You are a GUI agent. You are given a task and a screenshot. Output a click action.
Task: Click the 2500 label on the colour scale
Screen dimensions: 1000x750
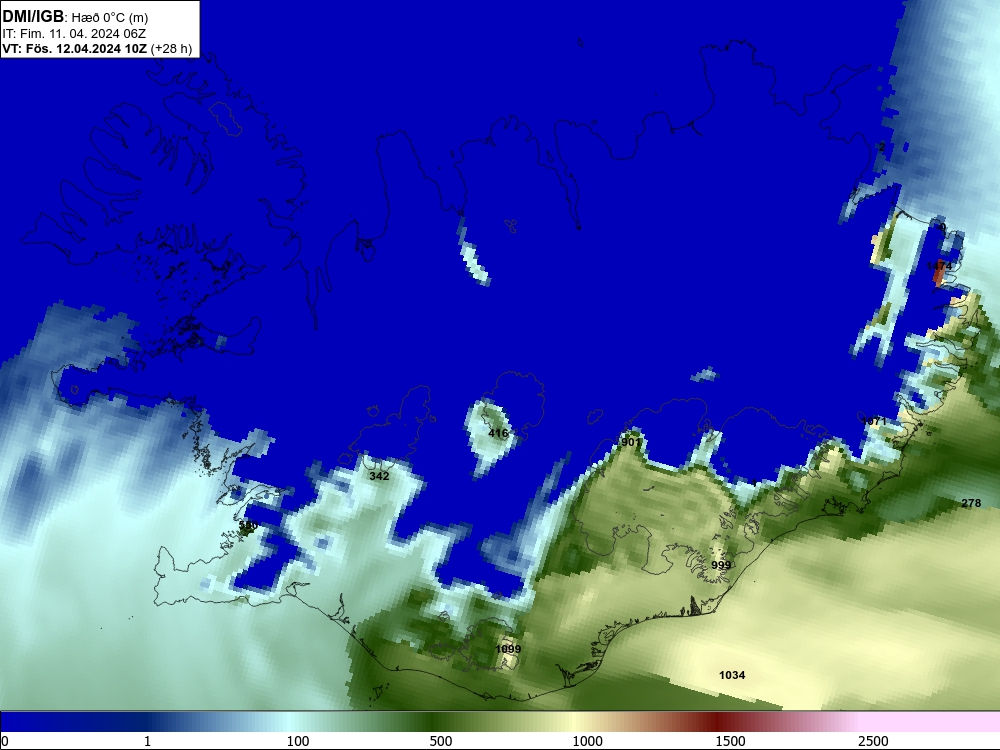pos(873,741)
